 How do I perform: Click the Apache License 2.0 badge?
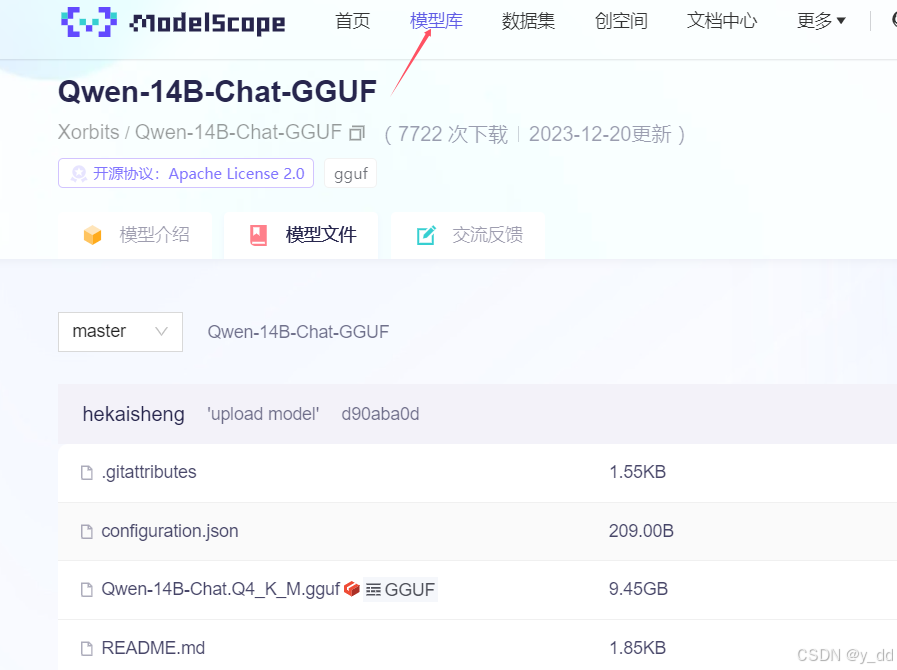186,173
